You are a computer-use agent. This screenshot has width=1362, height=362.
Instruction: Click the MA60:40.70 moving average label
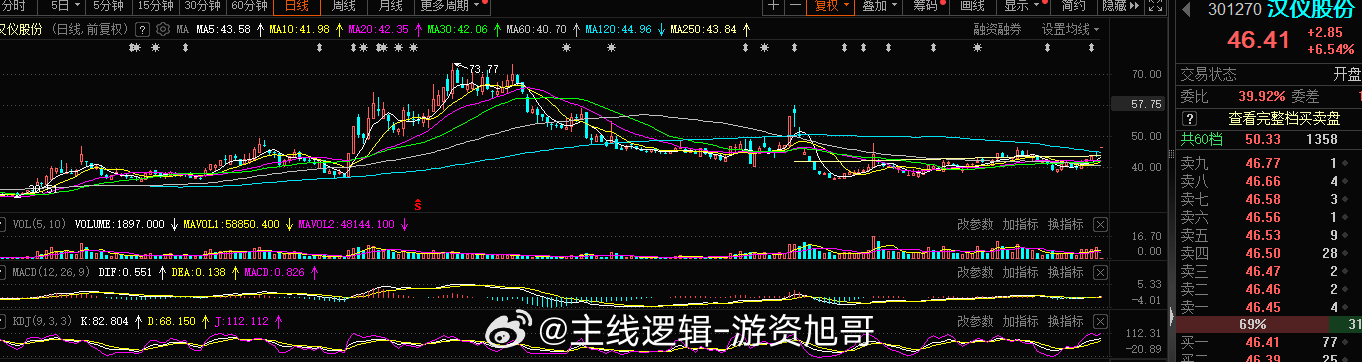[x=536, y=29]
